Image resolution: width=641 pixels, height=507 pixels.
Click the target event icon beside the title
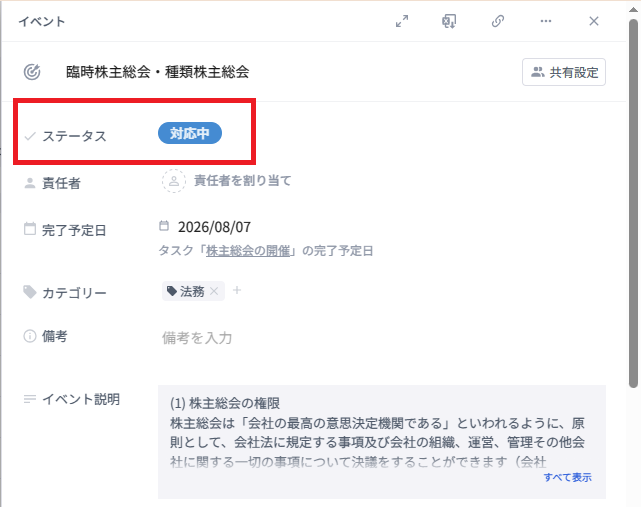[31, 72]
